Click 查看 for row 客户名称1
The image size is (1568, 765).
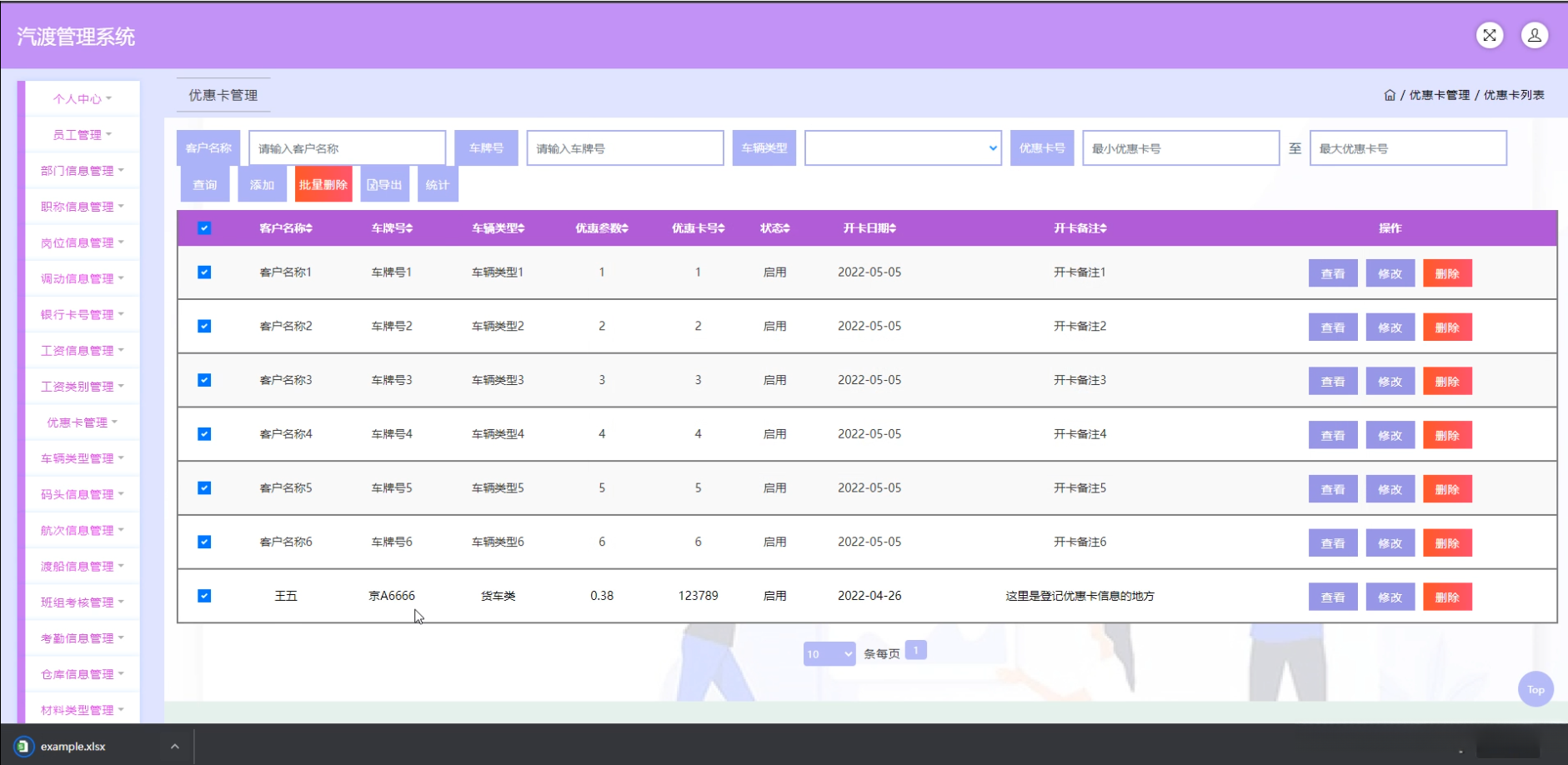pyautogui.click(x=1333, y=273)
